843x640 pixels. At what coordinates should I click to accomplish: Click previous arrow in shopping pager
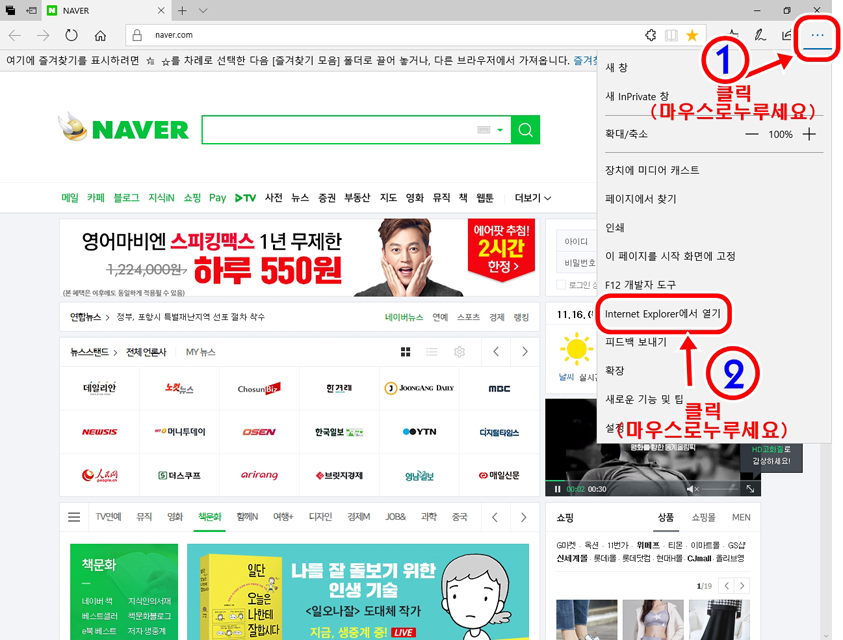[727, 586]
